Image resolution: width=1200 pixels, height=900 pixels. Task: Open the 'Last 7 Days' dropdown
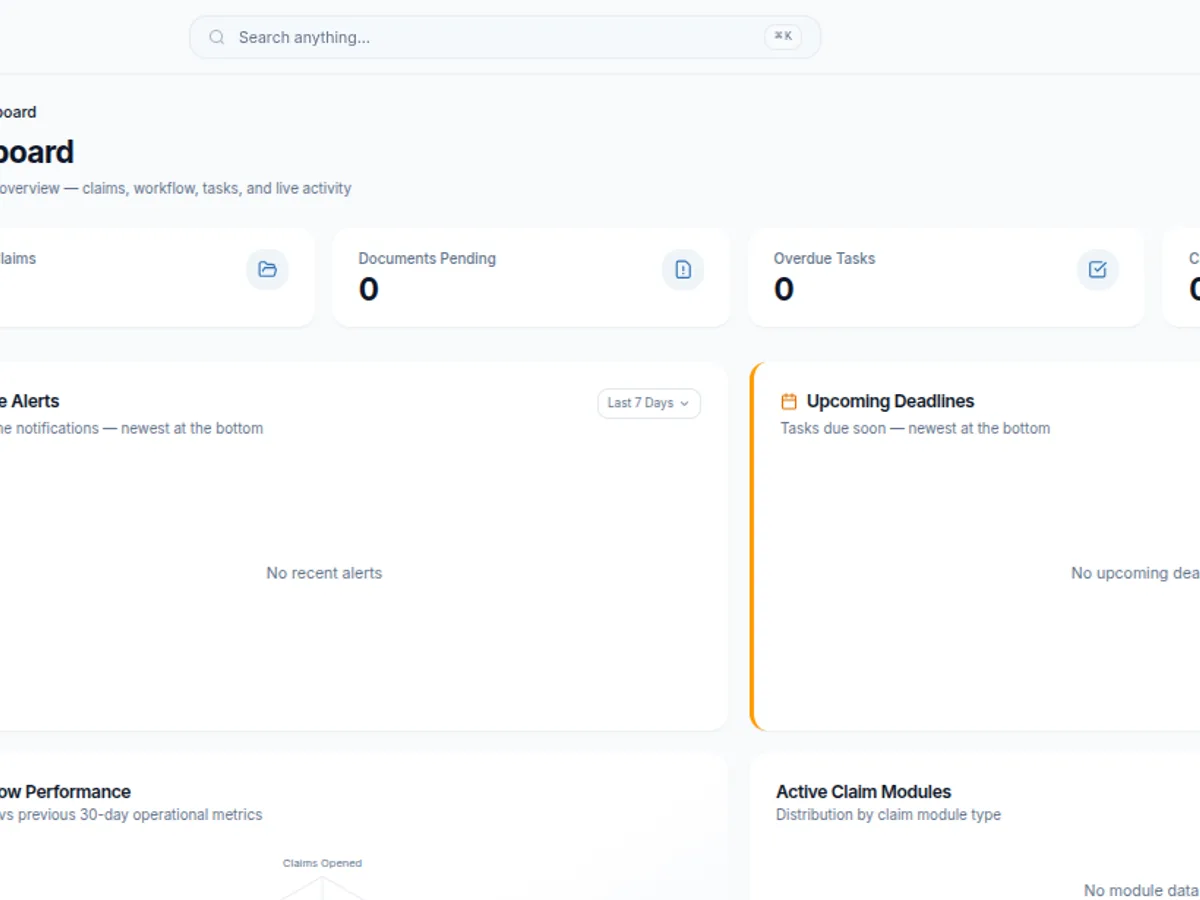[x=649, y=403]
